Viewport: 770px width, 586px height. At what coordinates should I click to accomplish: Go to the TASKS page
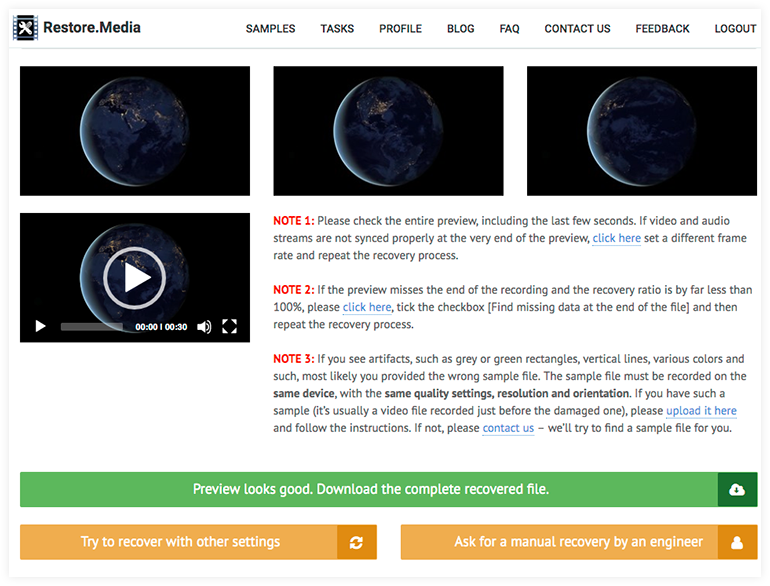(337, 29)
